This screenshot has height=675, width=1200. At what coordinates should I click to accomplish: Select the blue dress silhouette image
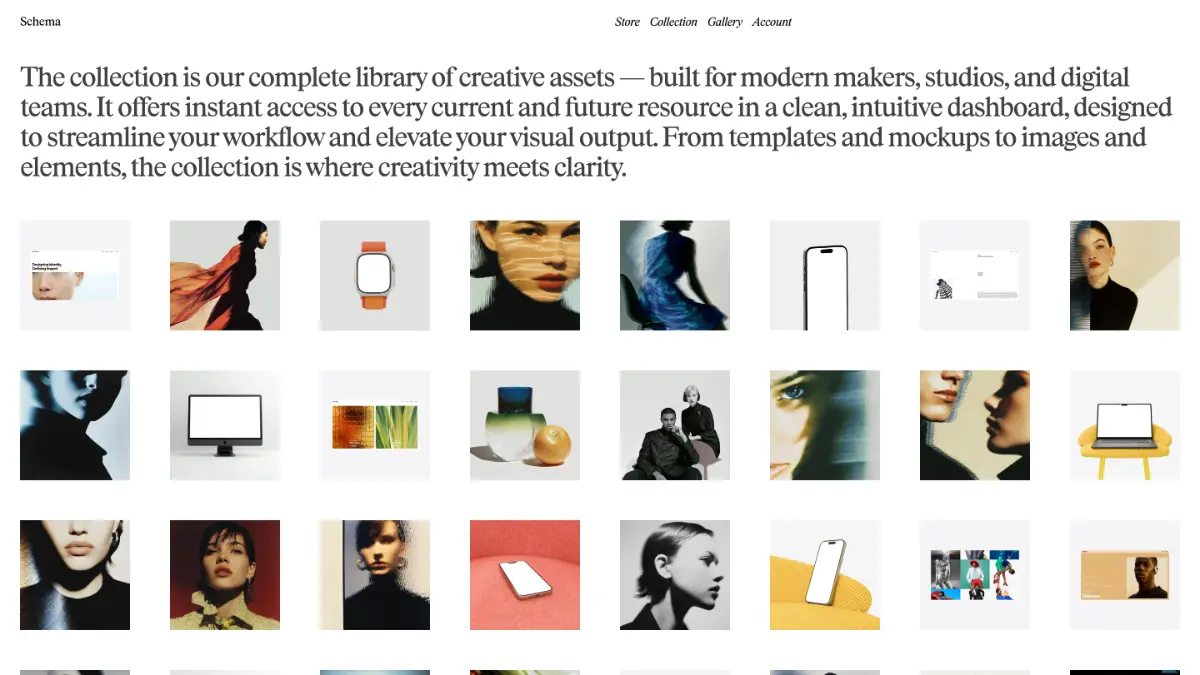pyautogui.click(x=675, y=275)
